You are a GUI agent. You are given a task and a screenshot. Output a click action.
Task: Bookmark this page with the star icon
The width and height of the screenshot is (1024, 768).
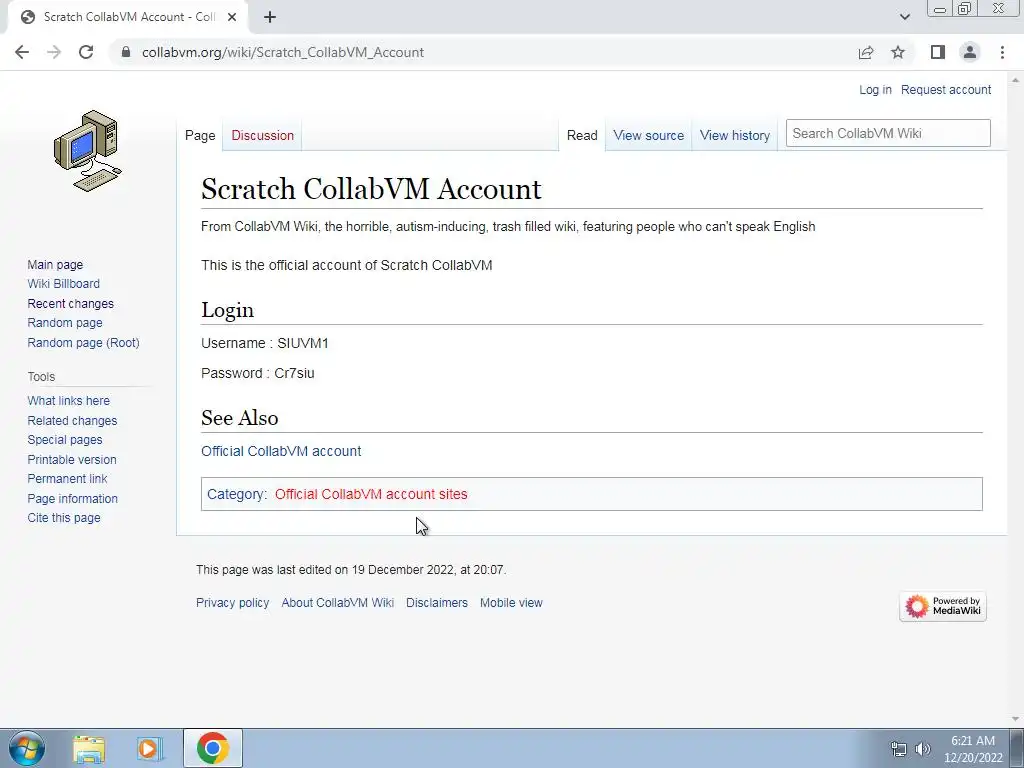point(898,52)
